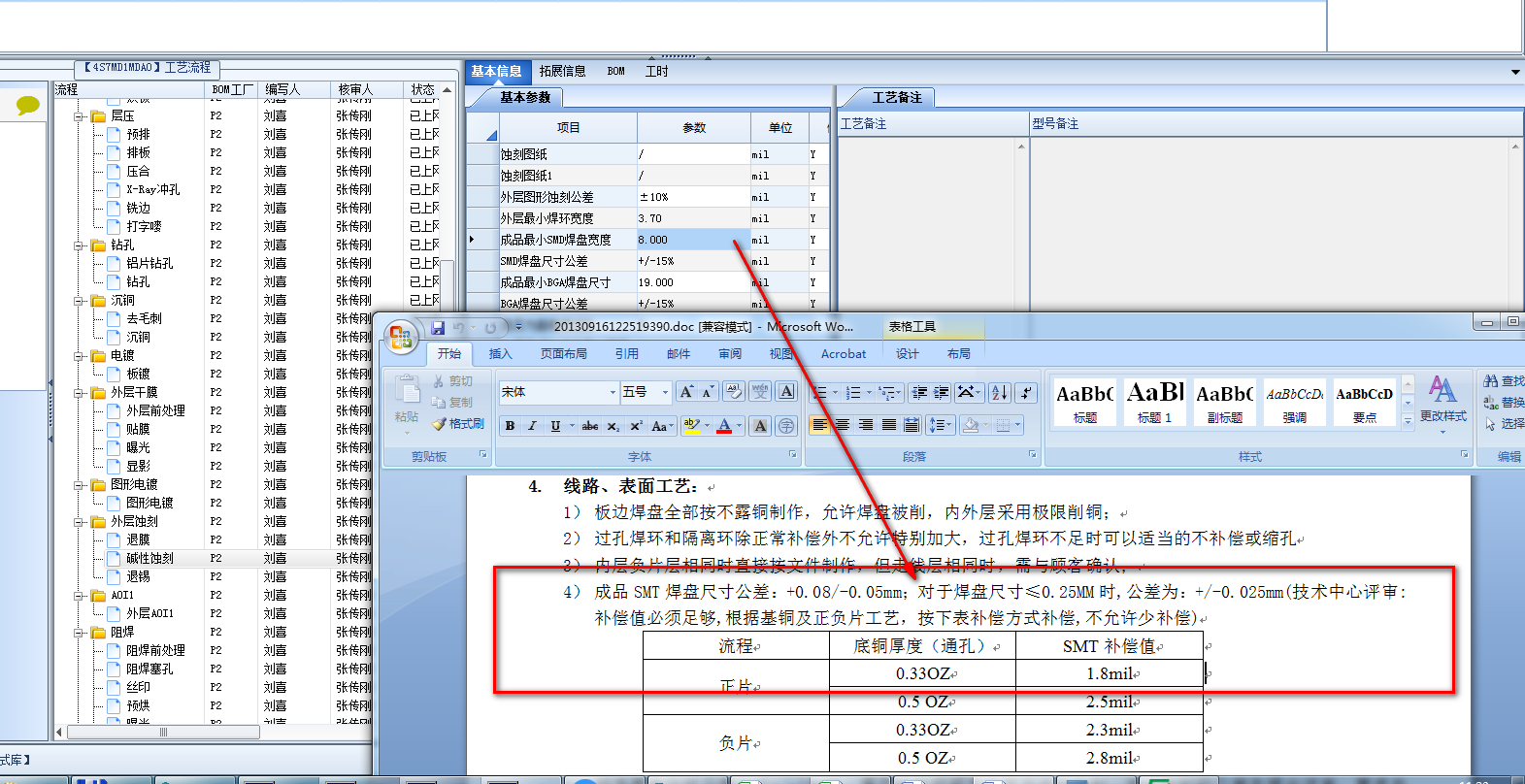Click the character shading icon
The width and height of the screenshot is (1525, 784).
(x=760, y=425)
